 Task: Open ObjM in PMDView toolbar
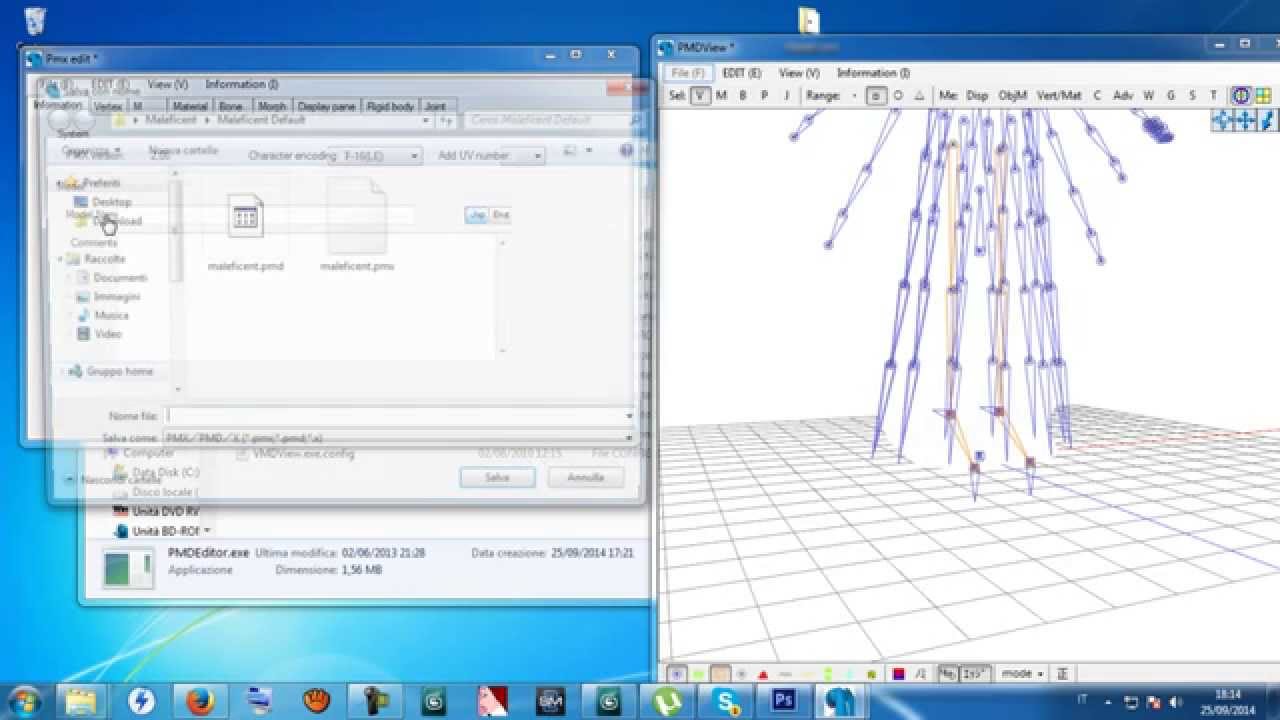(1013, 96)
